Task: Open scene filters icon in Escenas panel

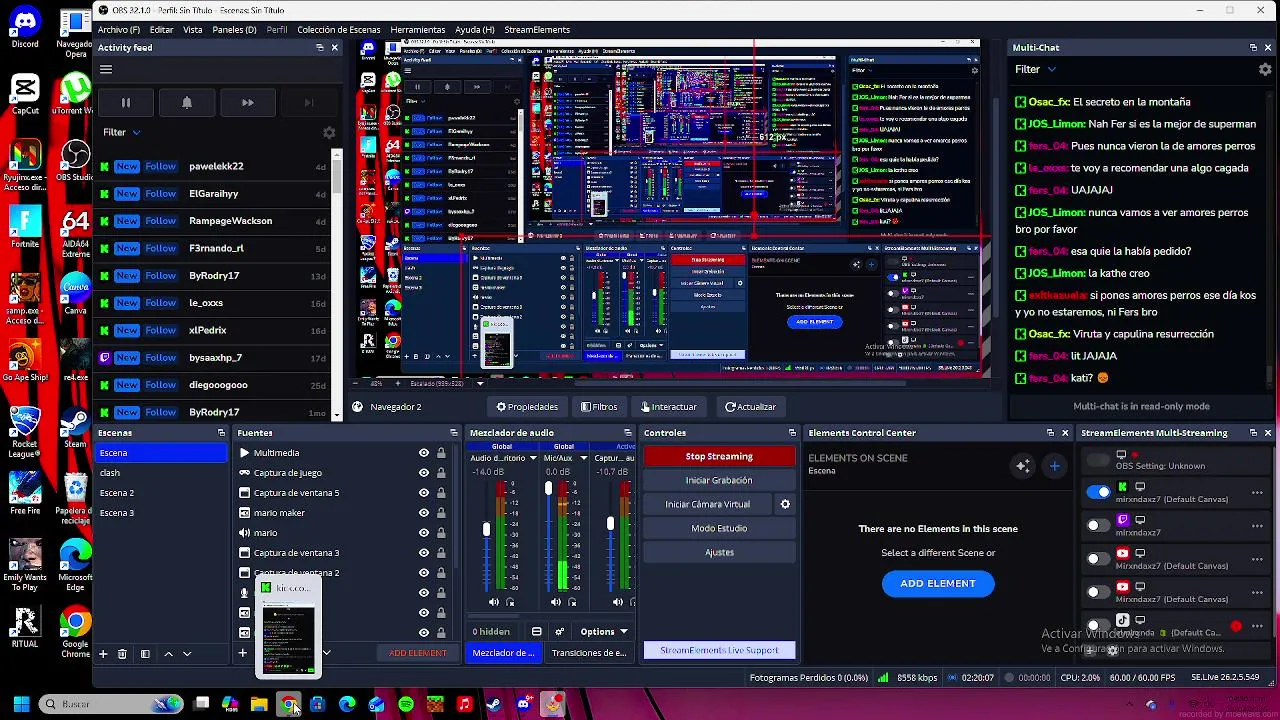Action: click(x=145, y=654)
